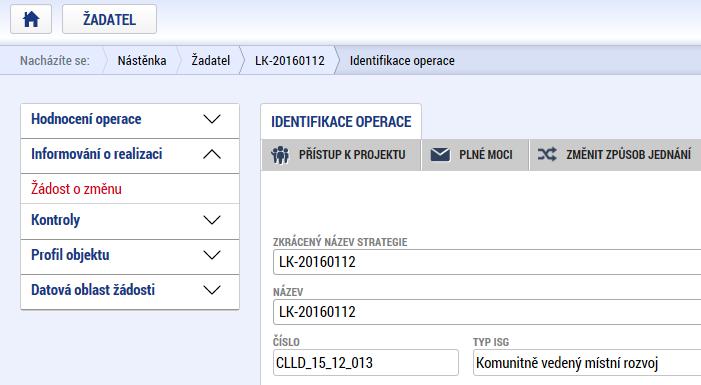Open Nástěnka in the breadcrumb
The image size is (701, 385).
[x=142, y=60]
